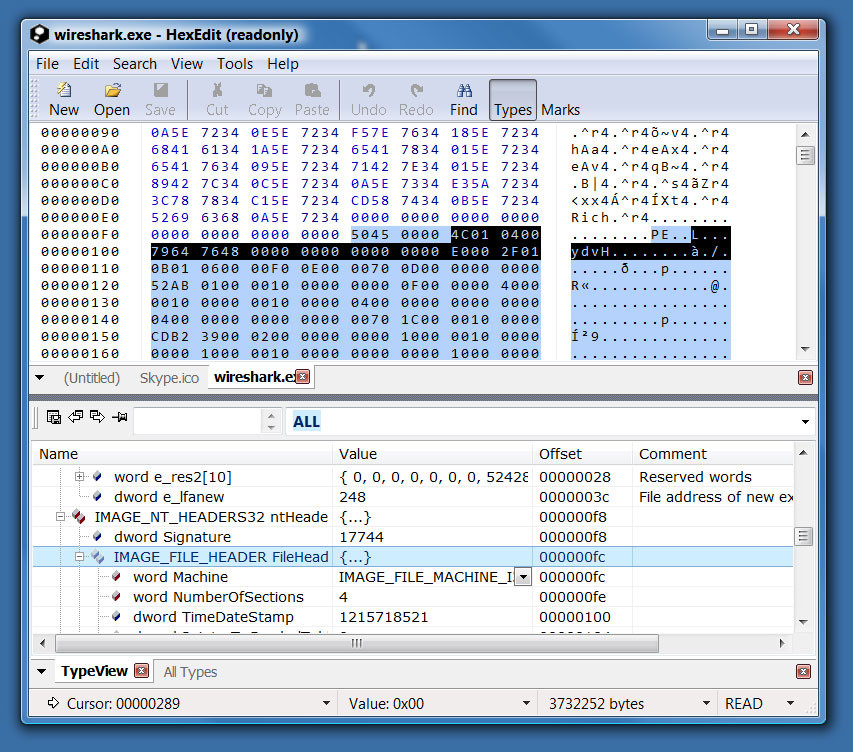This screenshot has width=853, height=752.
Task: Open a file with the Open button
Action: click(112, 100)
